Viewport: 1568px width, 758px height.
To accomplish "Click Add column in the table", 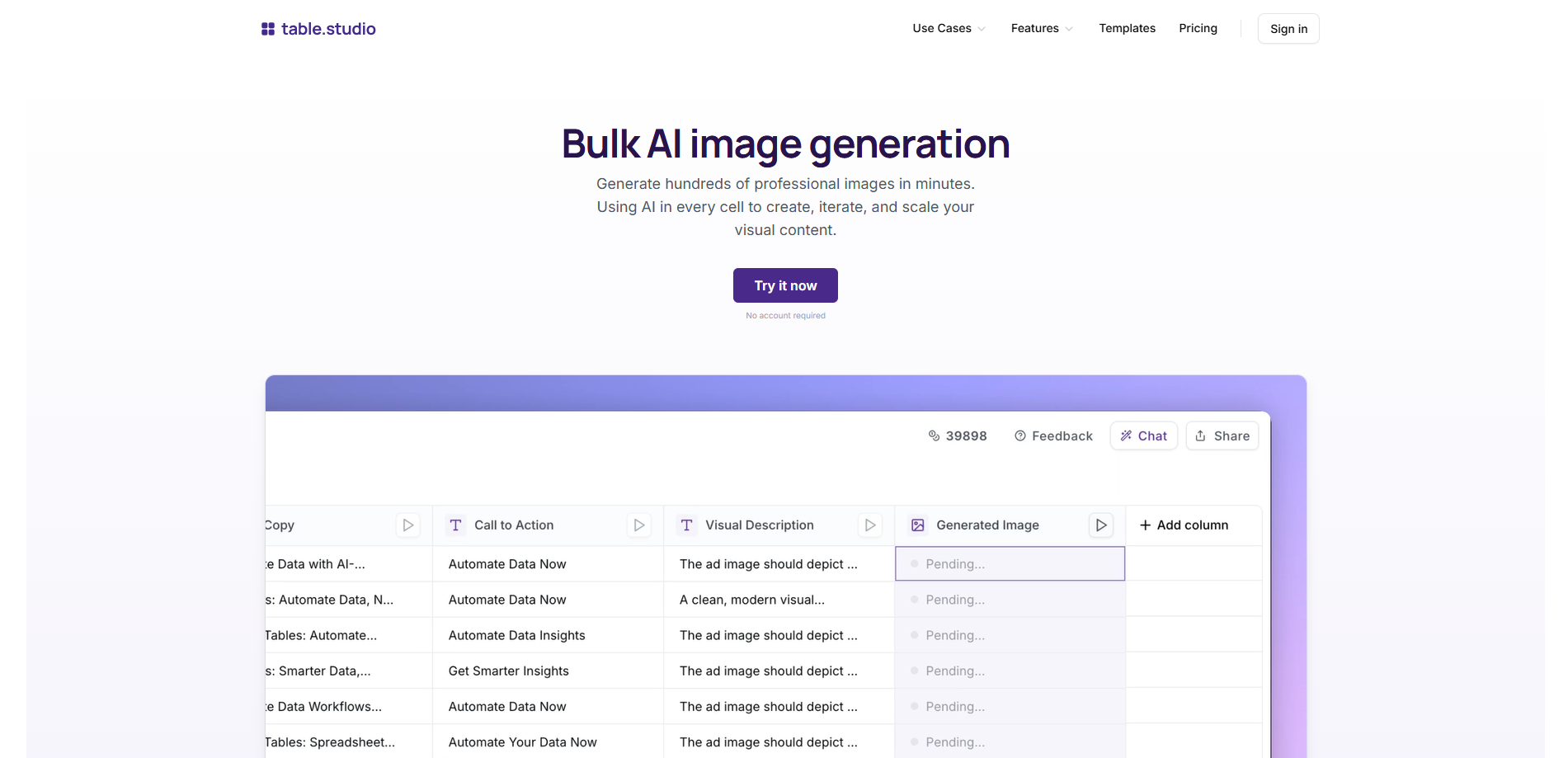I will 1184,525.
